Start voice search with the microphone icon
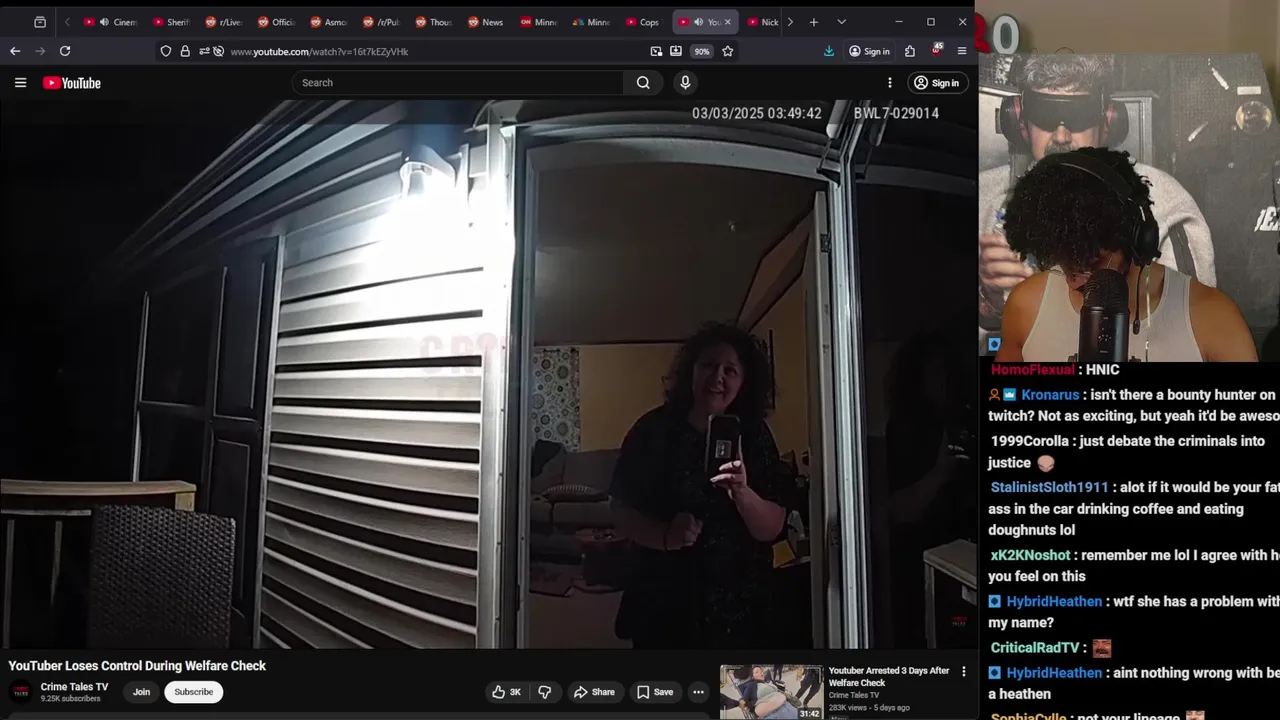The width and height of the screenshot is (1280, 720). [685, 83]
